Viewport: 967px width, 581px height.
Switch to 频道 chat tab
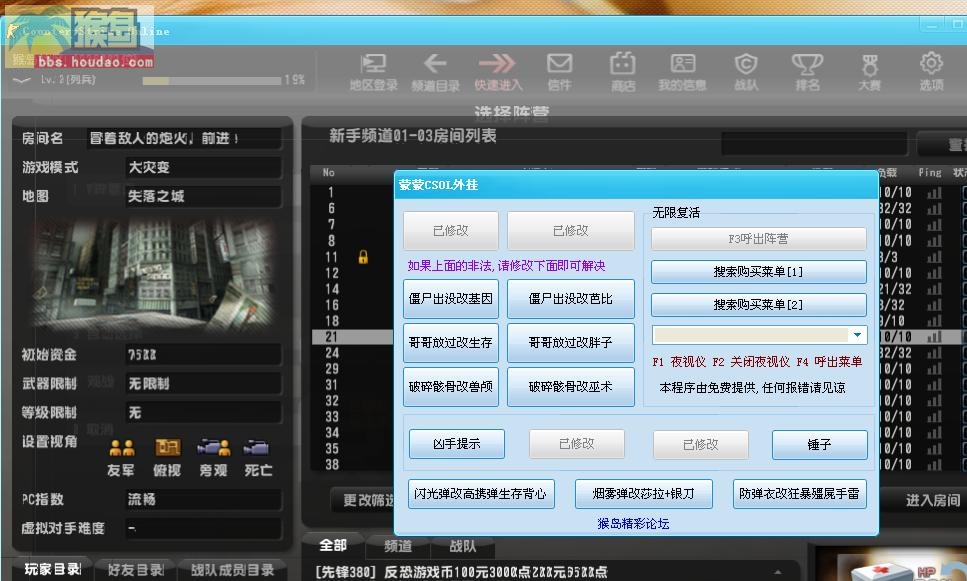pyautogui.click(x=398, y=546)
